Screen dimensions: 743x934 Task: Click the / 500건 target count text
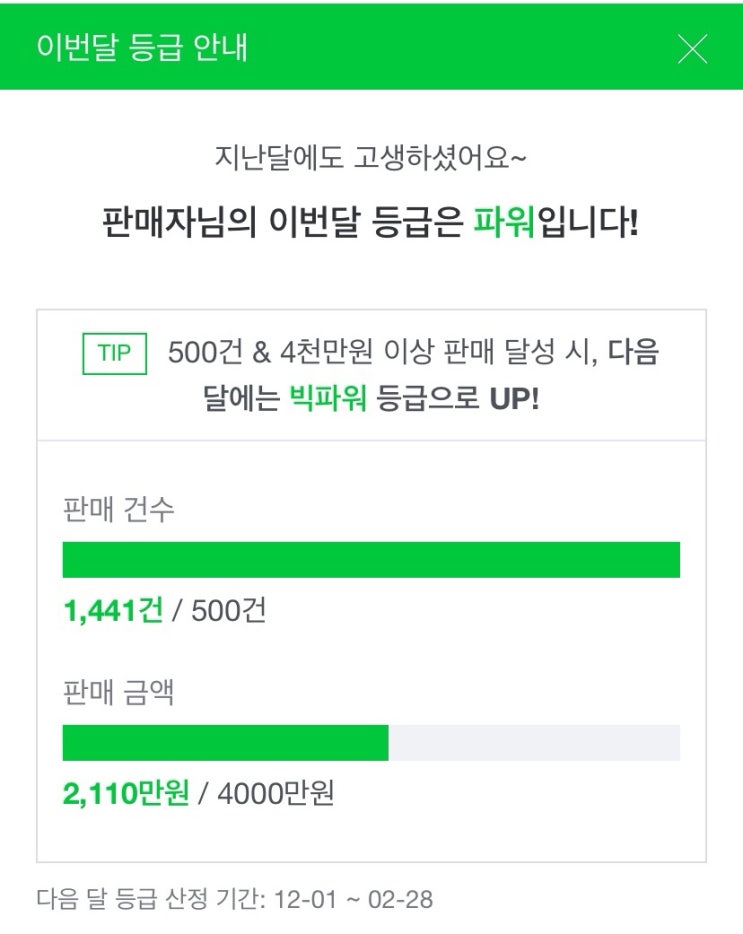(220, 611)
